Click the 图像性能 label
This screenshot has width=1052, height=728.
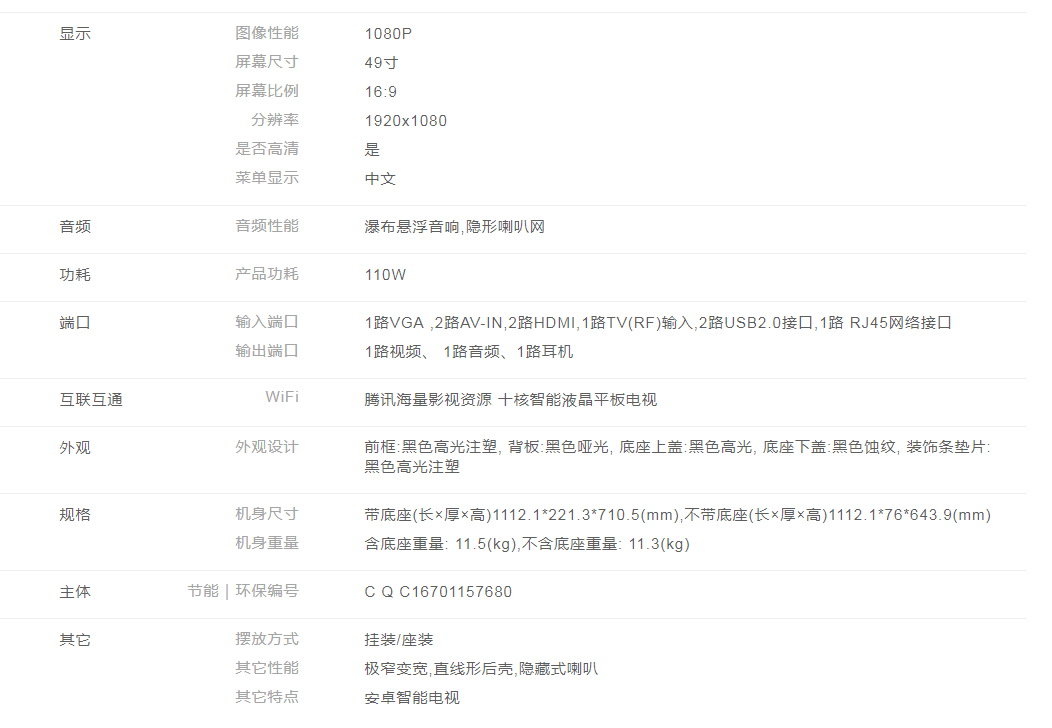pos(267,34)
